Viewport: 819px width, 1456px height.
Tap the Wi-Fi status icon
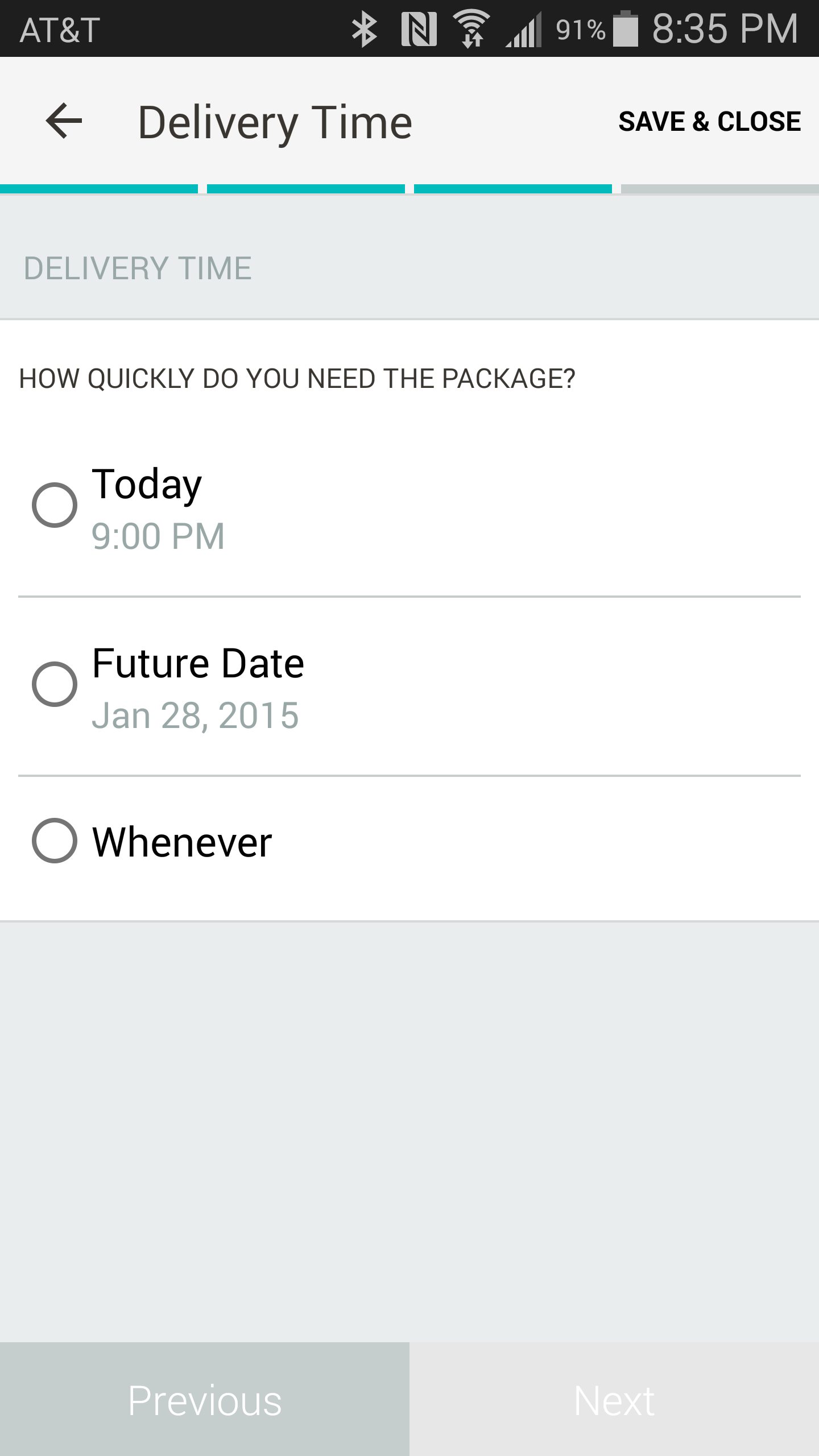point(471,30)
